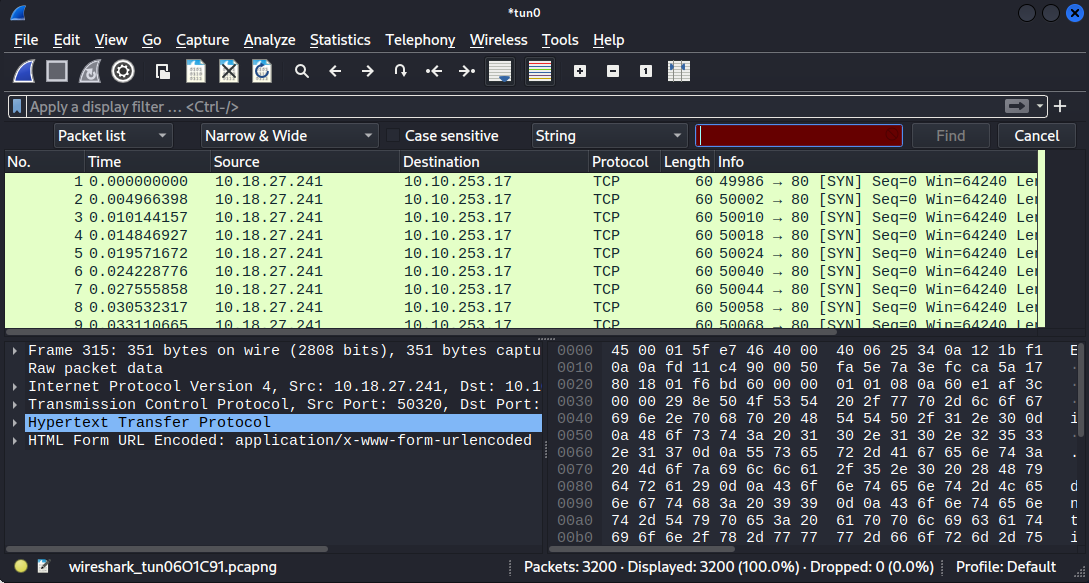1089x583 pixels.
Task: Zoom in packet text
Action: tap(580, 71)
